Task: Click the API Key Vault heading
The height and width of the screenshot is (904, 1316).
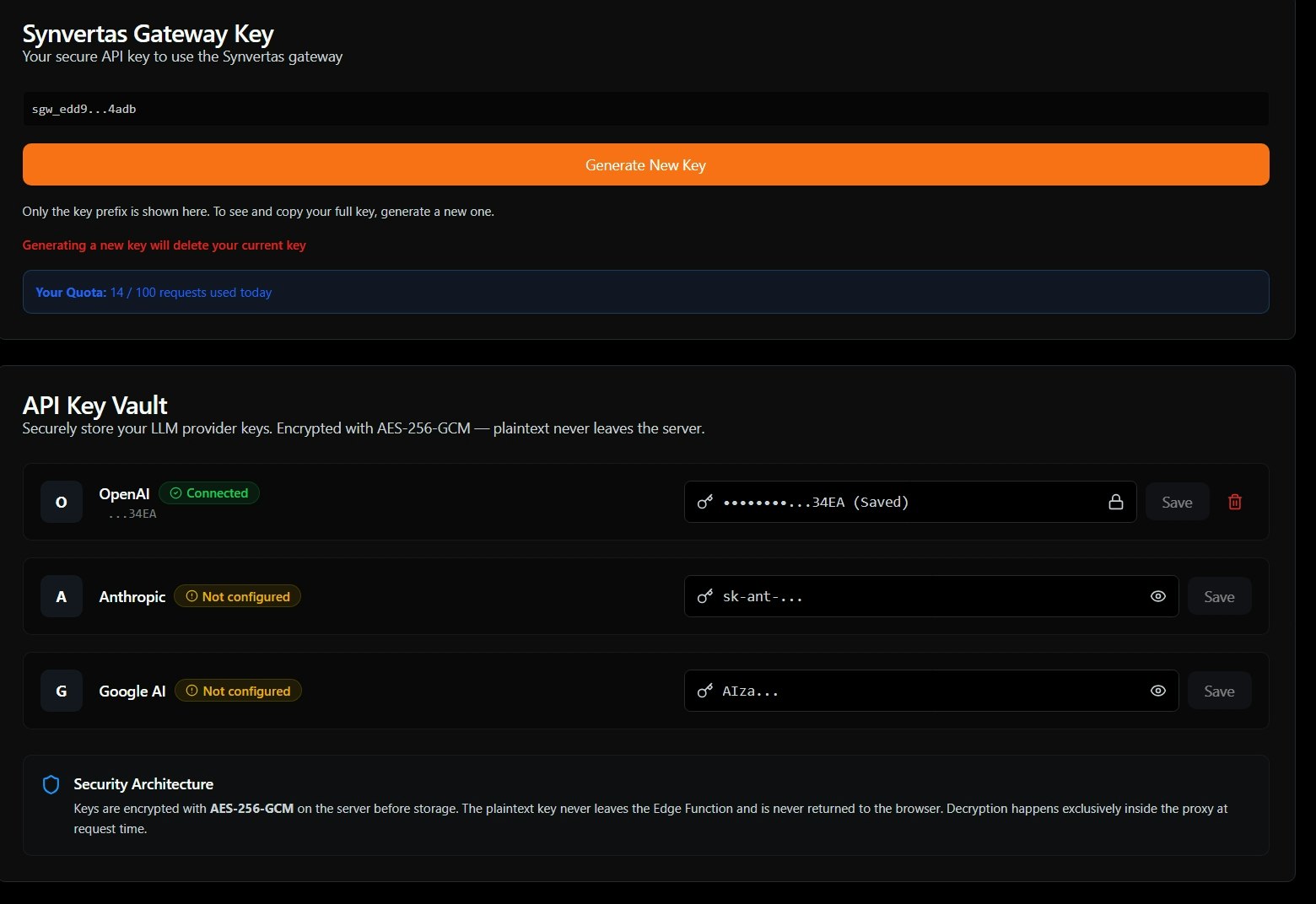Action: pos(94,406)
